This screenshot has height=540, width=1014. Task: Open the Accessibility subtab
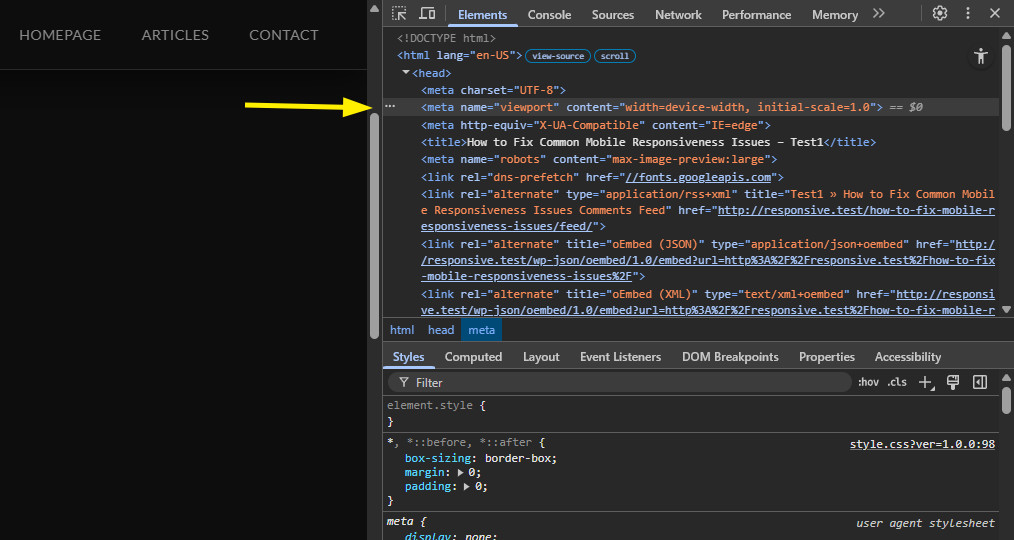coord(908,357)
